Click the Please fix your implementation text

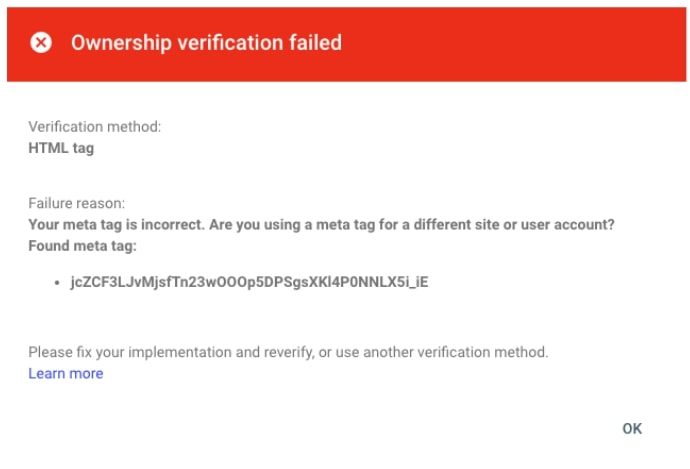[130, 352]
